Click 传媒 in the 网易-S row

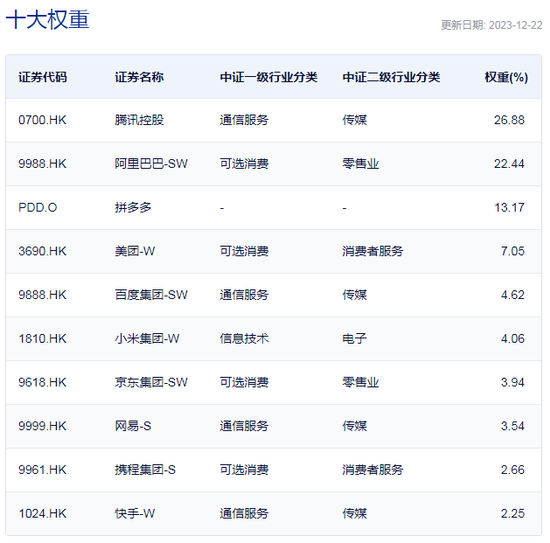[x=355, y=426]
